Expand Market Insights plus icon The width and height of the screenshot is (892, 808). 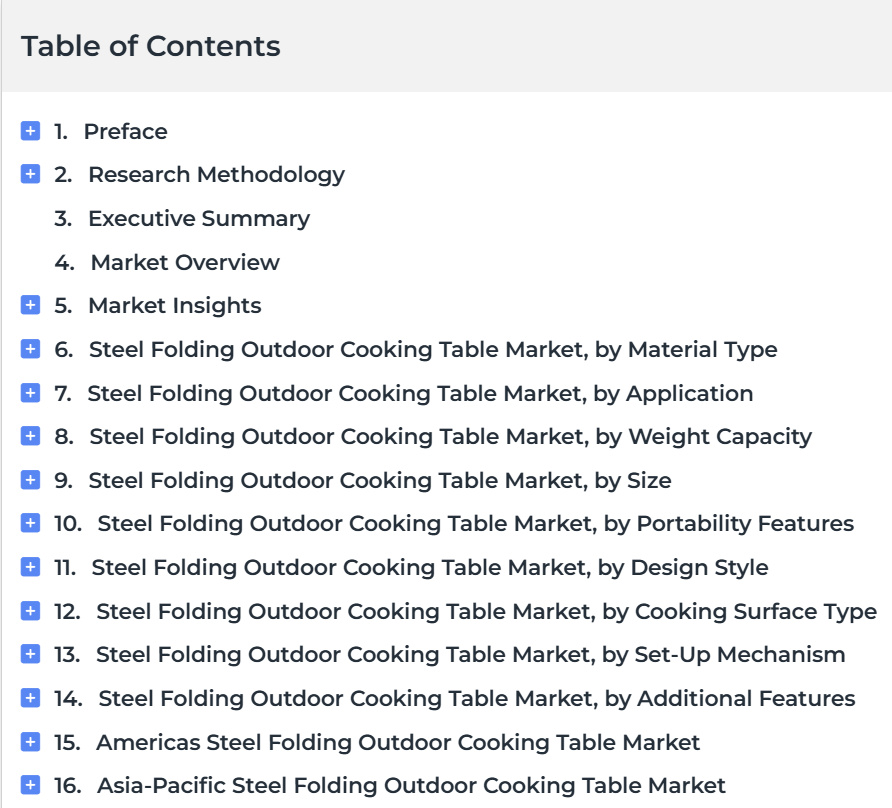pos(30,305)
